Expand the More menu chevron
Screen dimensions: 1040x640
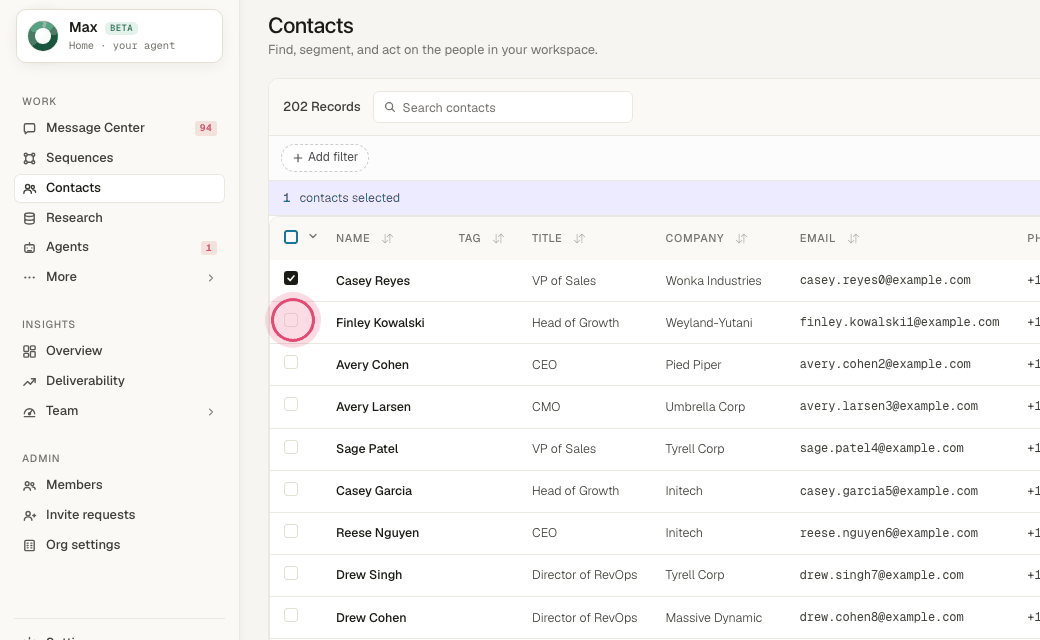click(x=211, y=278)
